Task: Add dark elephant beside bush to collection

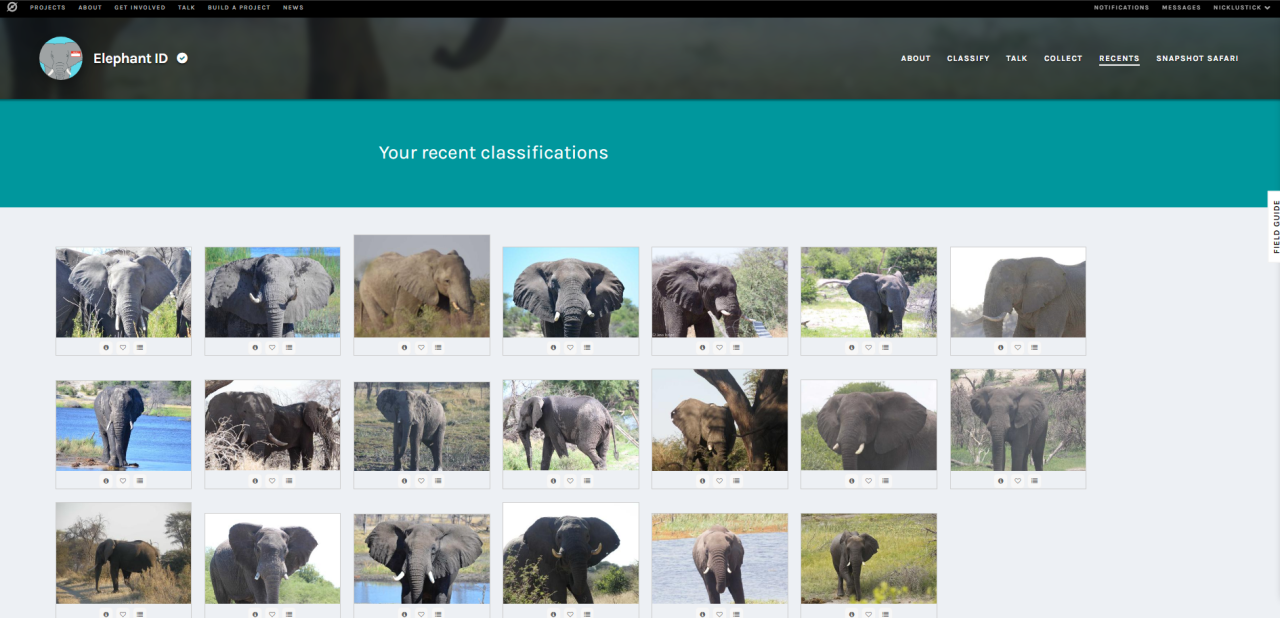Action: (x=736, y=347)
